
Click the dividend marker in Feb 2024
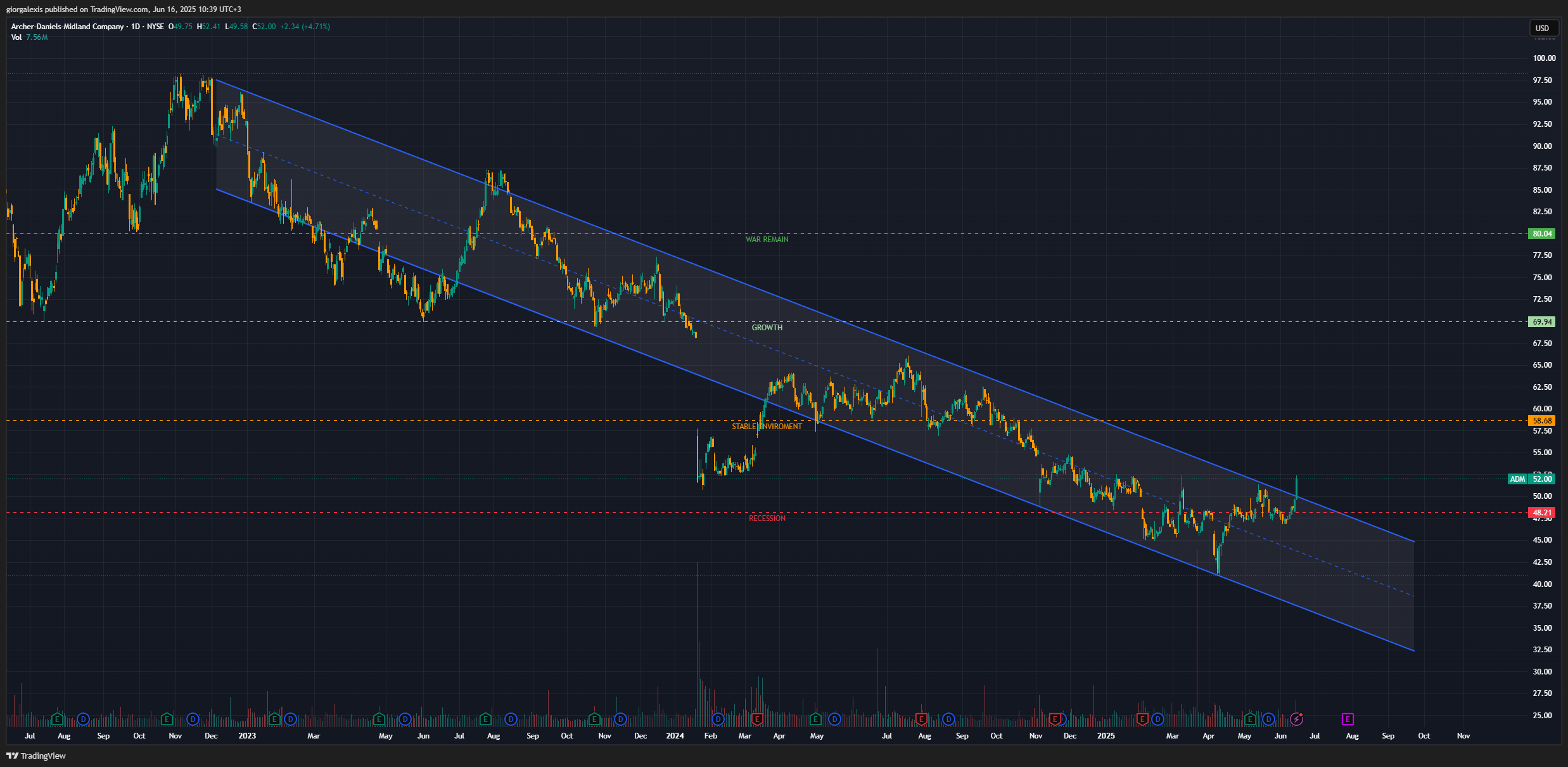tap(718, 719)
